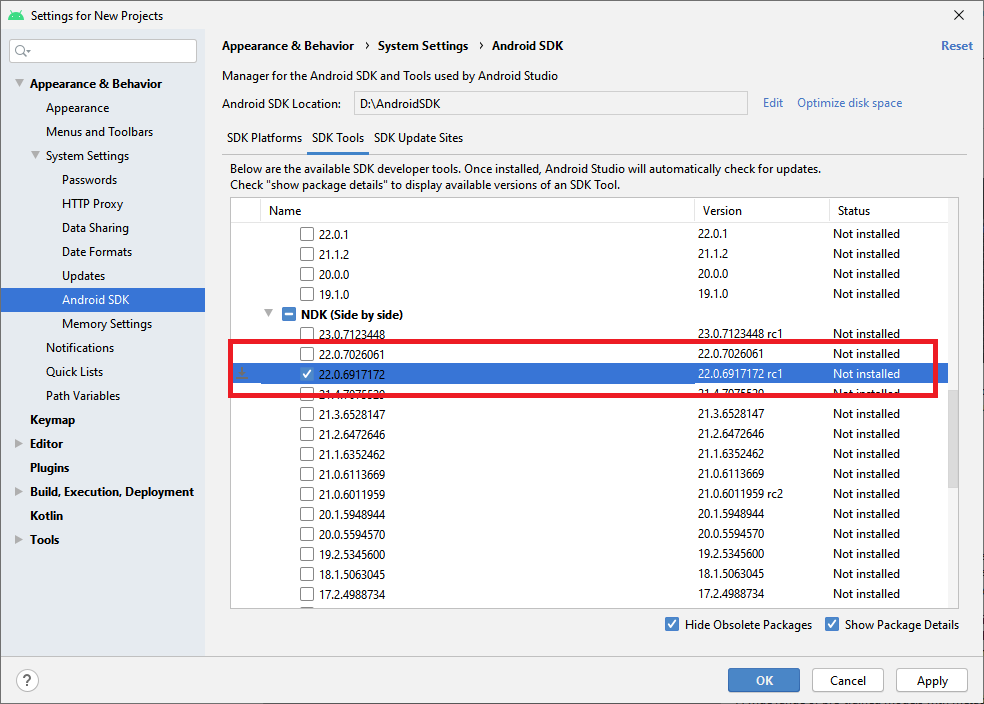Viewport: 984px width, 704px height.
Task: Check the NDK 21.2.6472646 checkbox
Action: (307, 434)
